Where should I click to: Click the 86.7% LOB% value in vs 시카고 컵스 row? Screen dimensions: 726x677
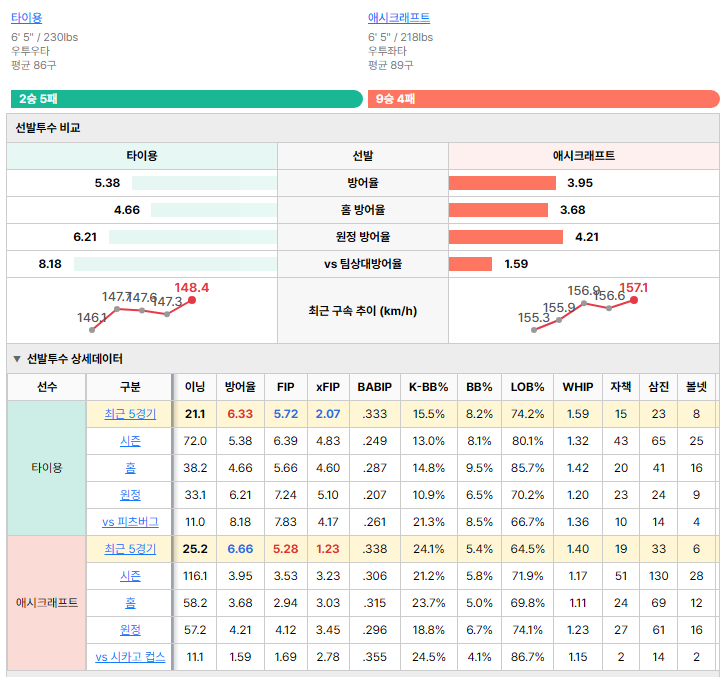point(527,657)
